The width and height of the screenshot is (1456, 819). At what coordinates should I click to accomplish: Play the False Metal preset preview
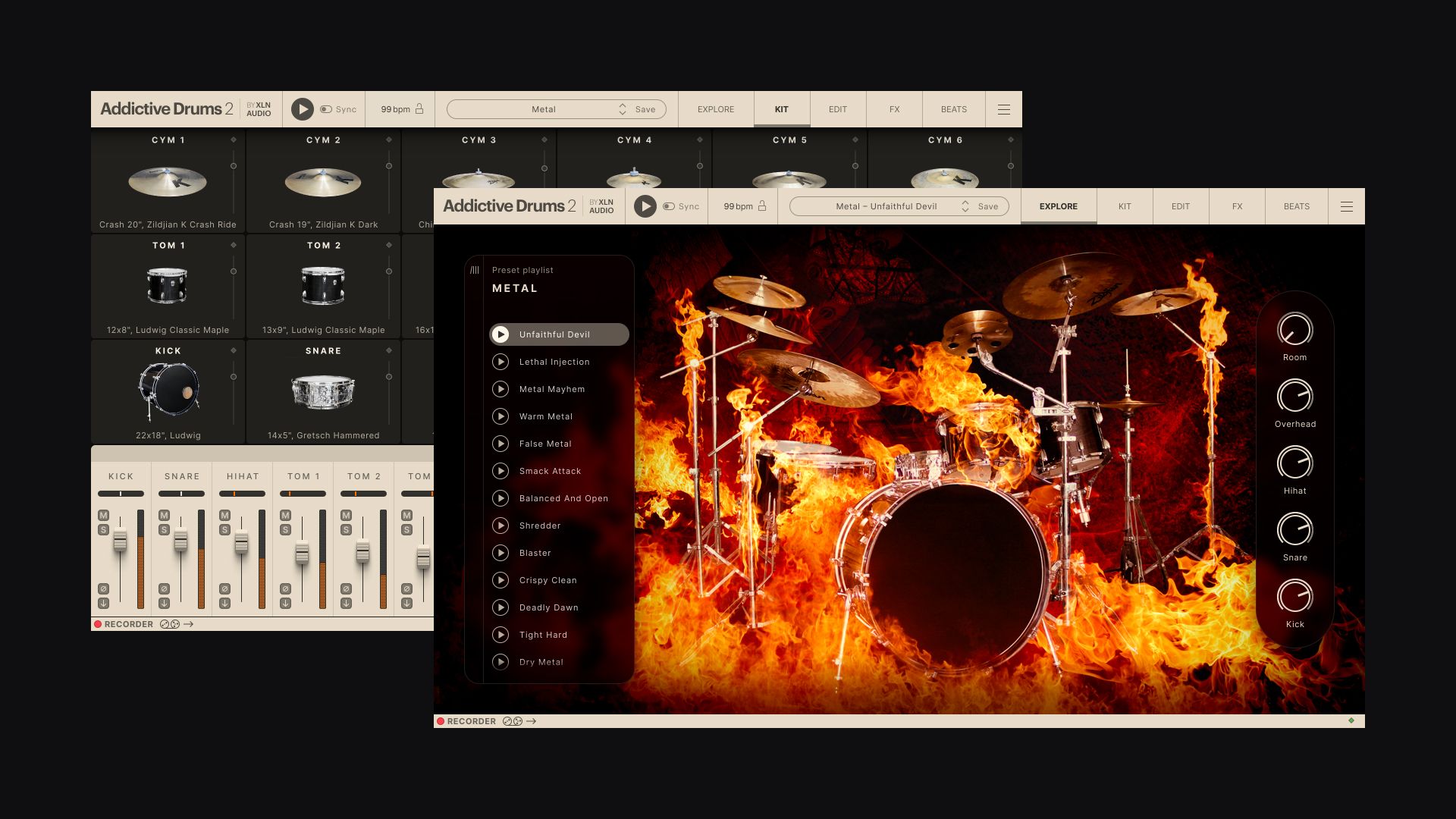coord(500,444)
